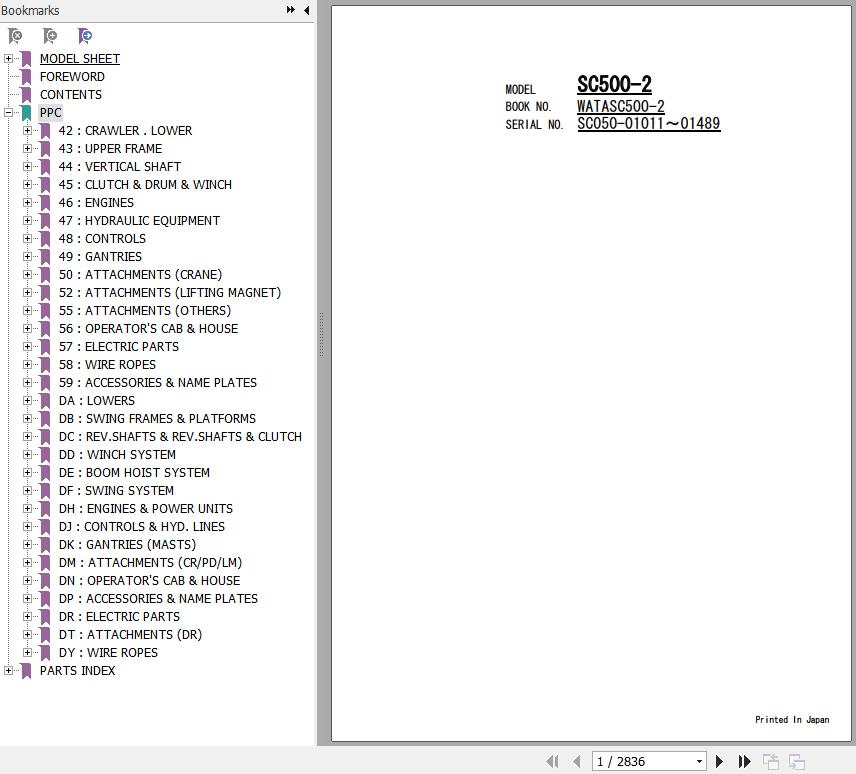Open bookmark 58 : WIRE ROPES

(107, 365)
